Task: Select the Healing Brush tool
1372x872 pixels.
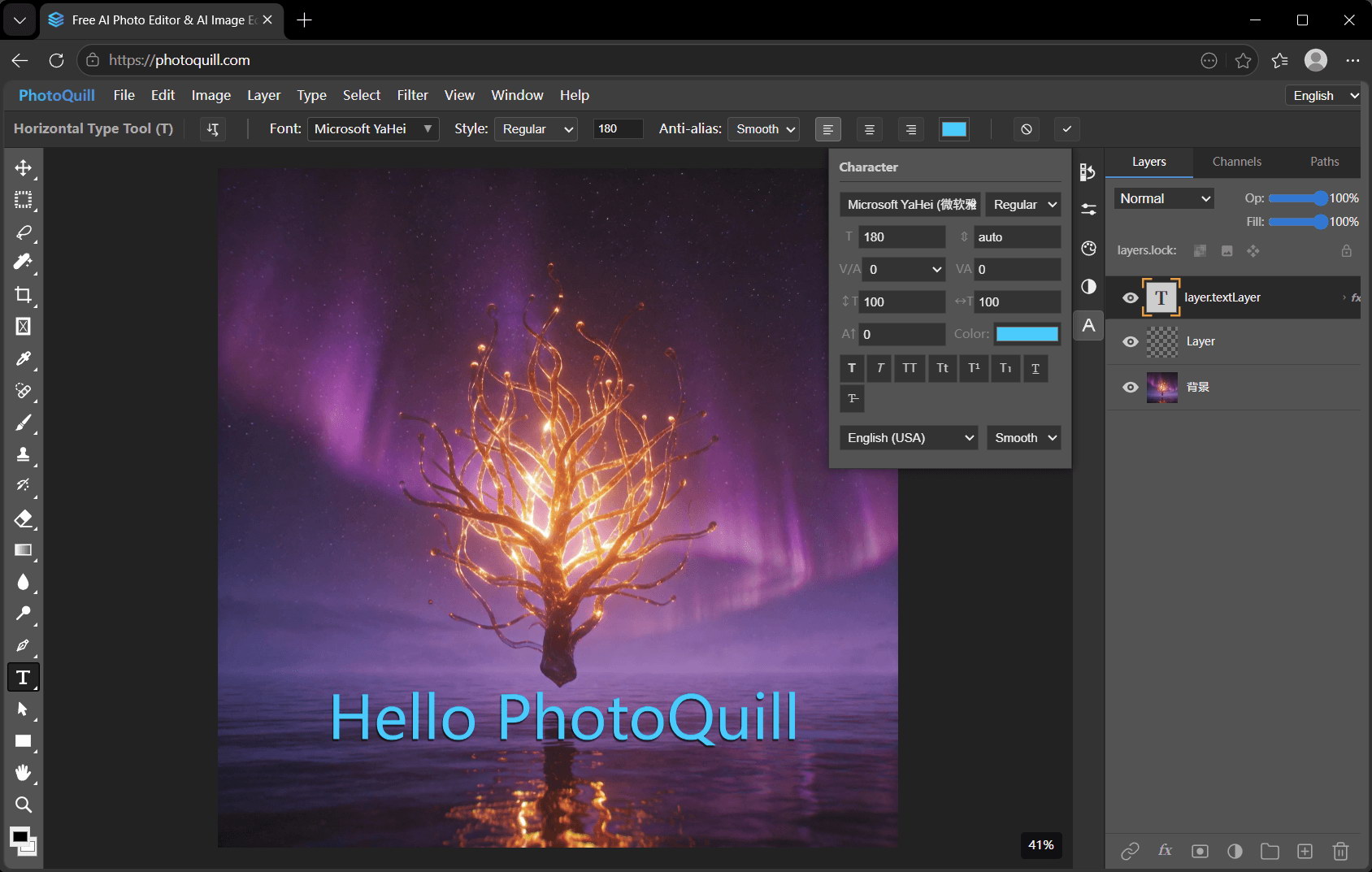Action: tap(23, 391)
